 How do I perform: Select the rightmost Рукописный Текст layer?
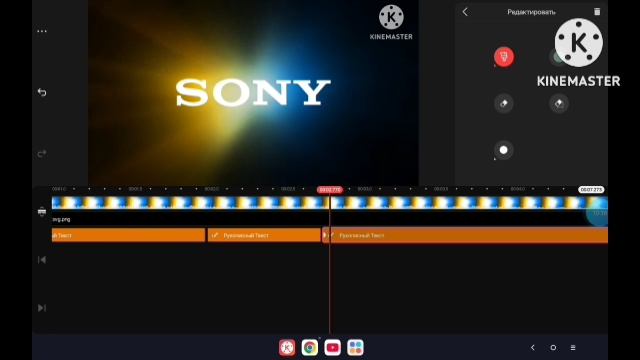click(x=465, y=235)
